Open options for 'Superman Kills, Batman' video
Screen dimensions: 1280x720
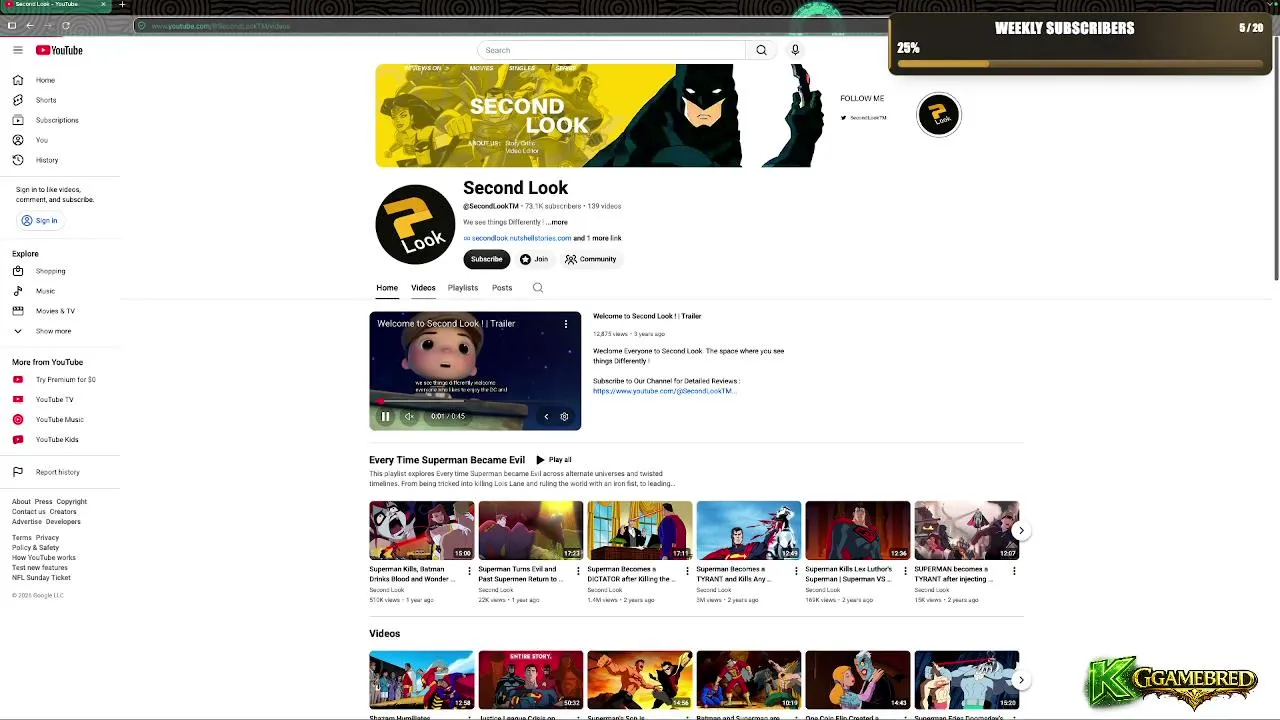point(469,571)
